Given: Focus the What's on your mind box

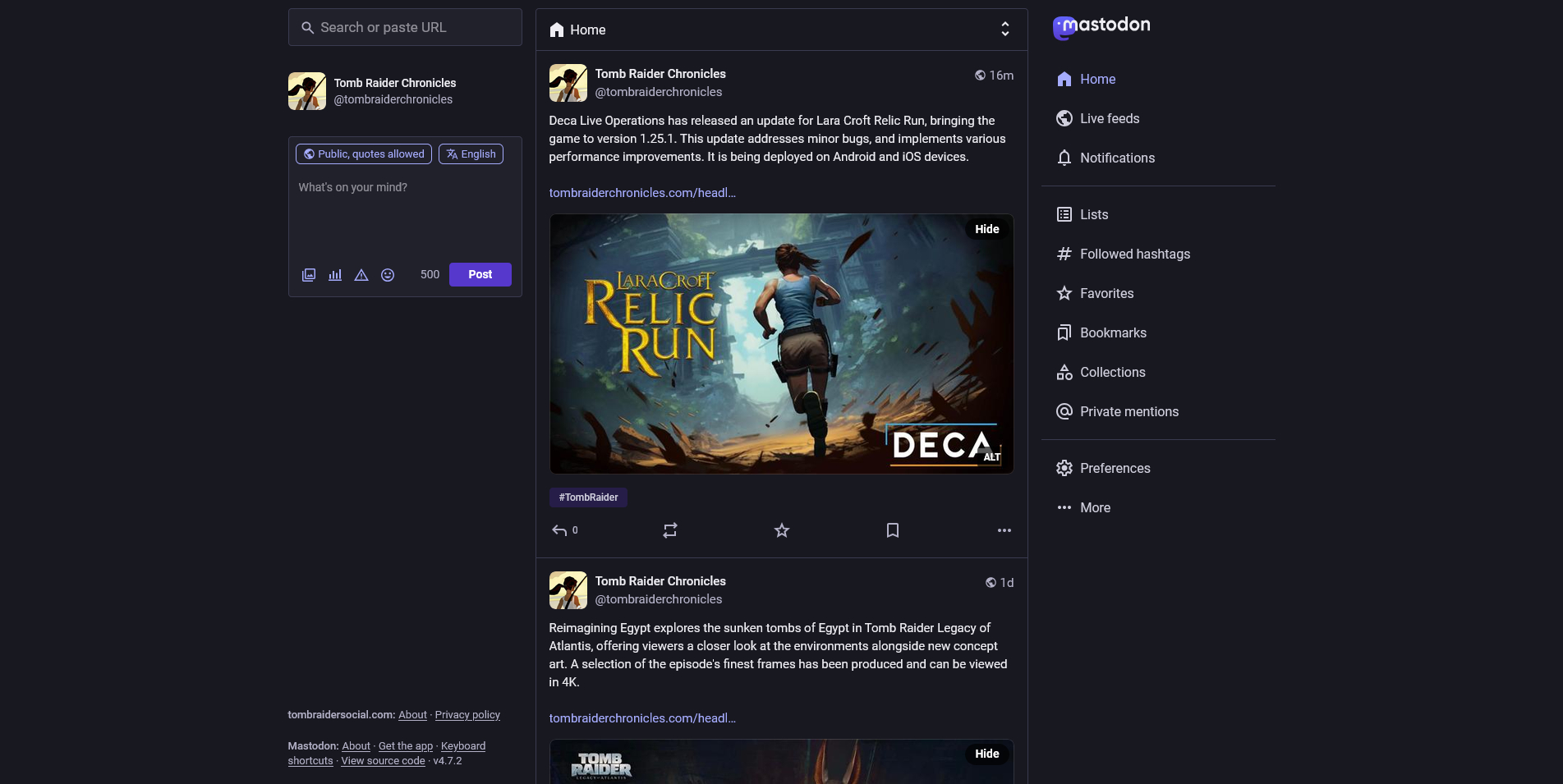Looking at the screenshot, I should (405, 213).
